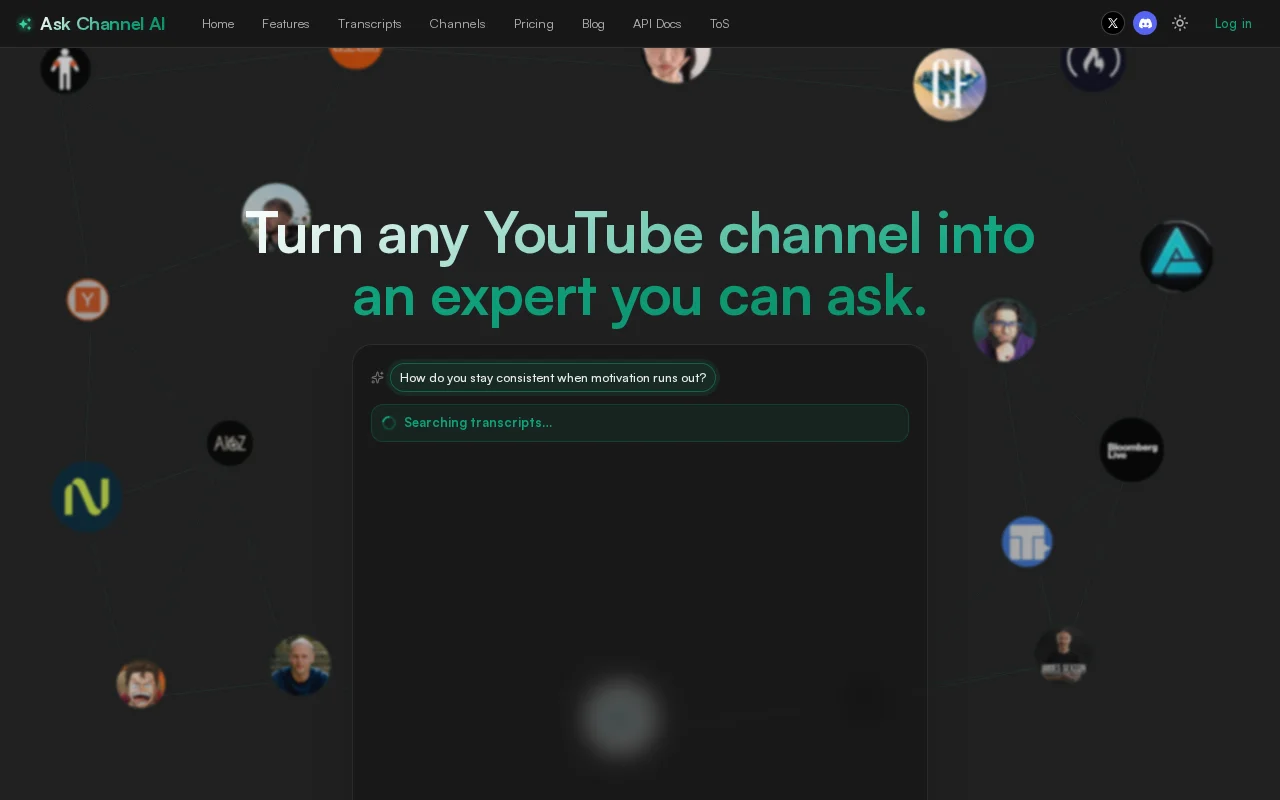Select the teal triangle logo channel avatar
This screenshot has width=1280, height=800.
[x=1177, y=256]
